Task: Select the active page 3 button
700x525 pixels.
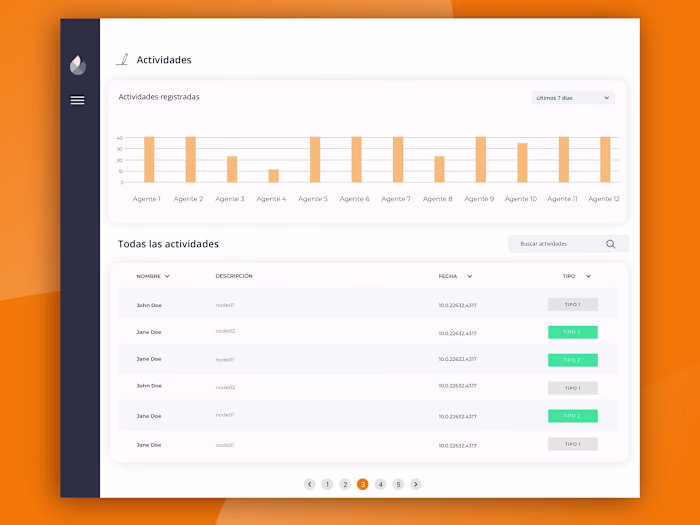Action: (x=362, y=484)
